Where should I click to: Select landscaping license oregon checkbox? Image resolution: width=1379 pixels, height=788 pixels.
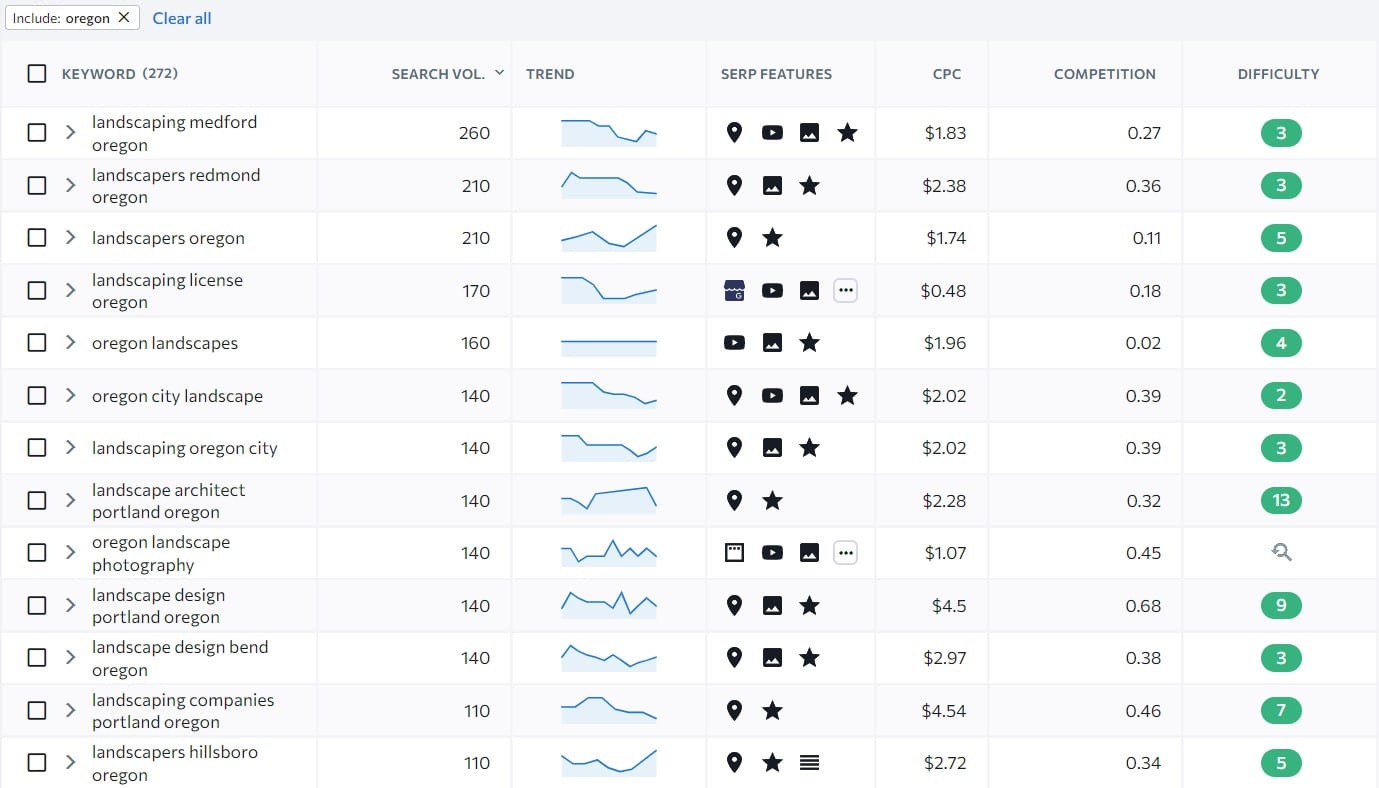tap(37, 291)
